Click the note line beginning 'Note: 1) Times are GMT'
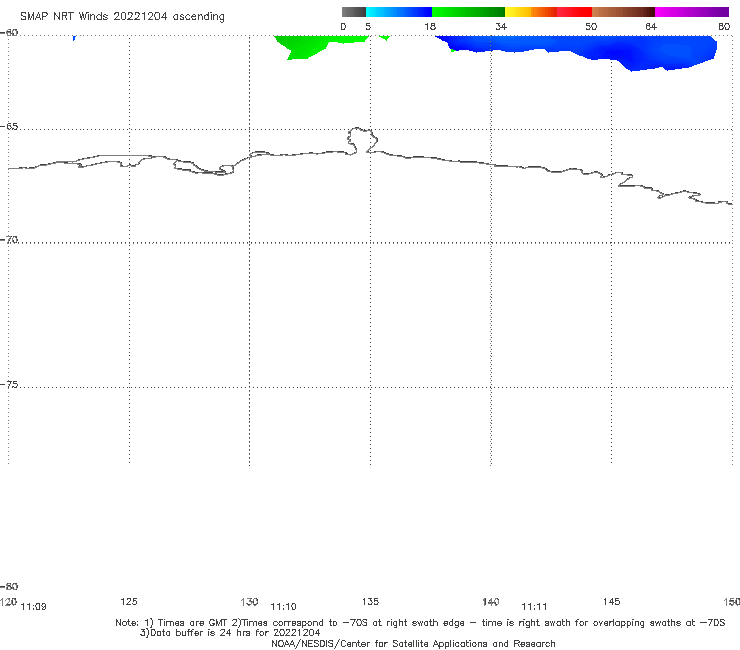 click(x=420, y=623)
